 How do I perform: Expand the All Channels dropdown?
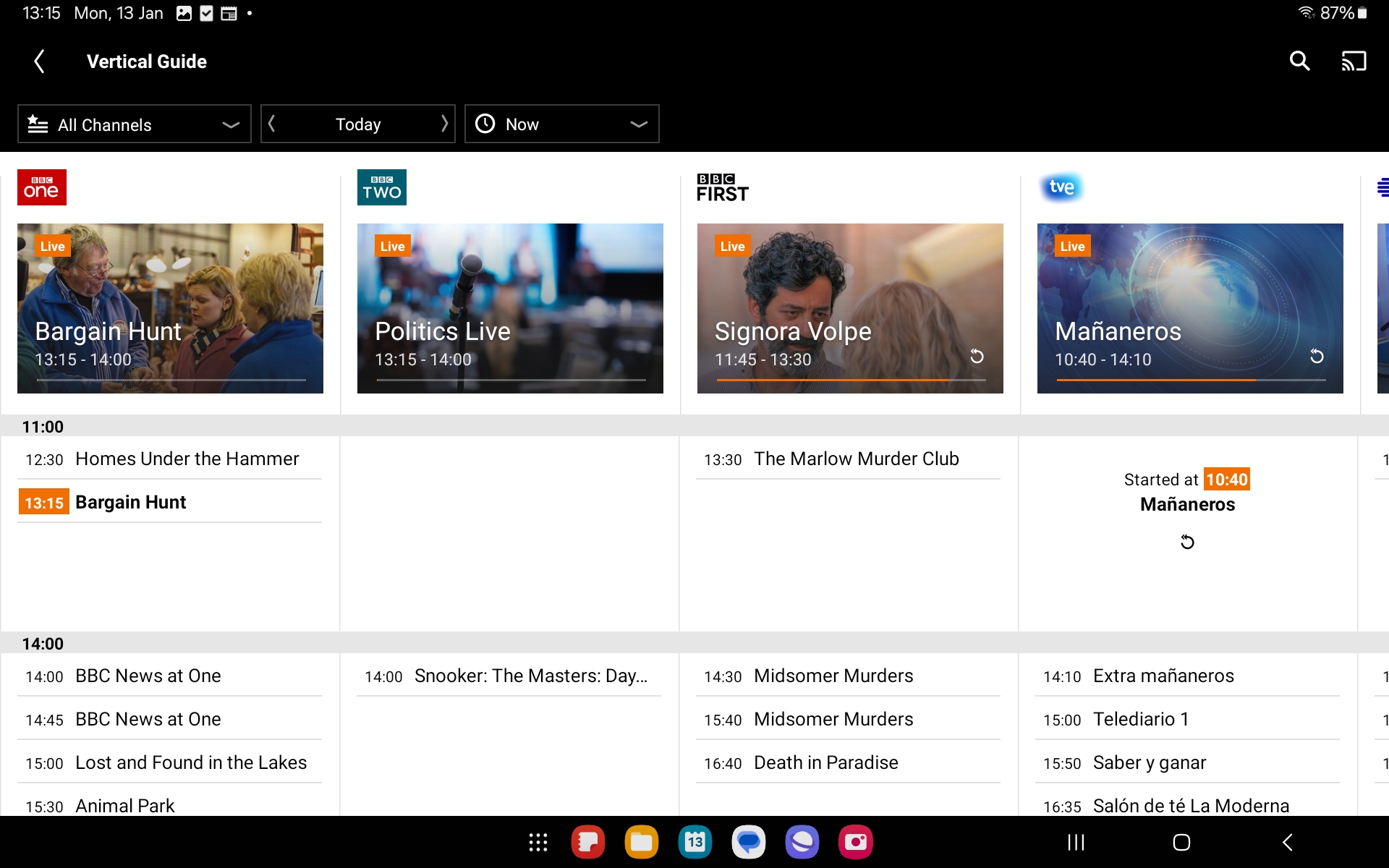(x=135, y=124)
